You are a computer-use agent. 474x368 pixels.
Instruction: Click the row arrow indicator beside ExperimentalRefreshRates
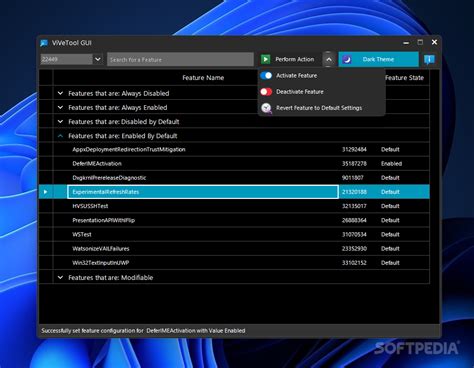pos(46,192)
